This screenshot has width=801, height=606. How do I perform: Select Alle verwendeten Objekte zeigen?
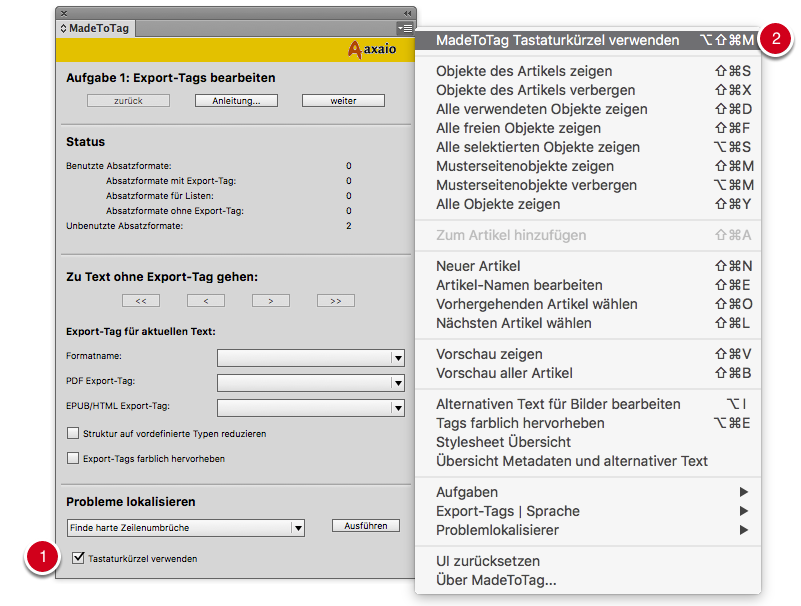click(587, 109)
